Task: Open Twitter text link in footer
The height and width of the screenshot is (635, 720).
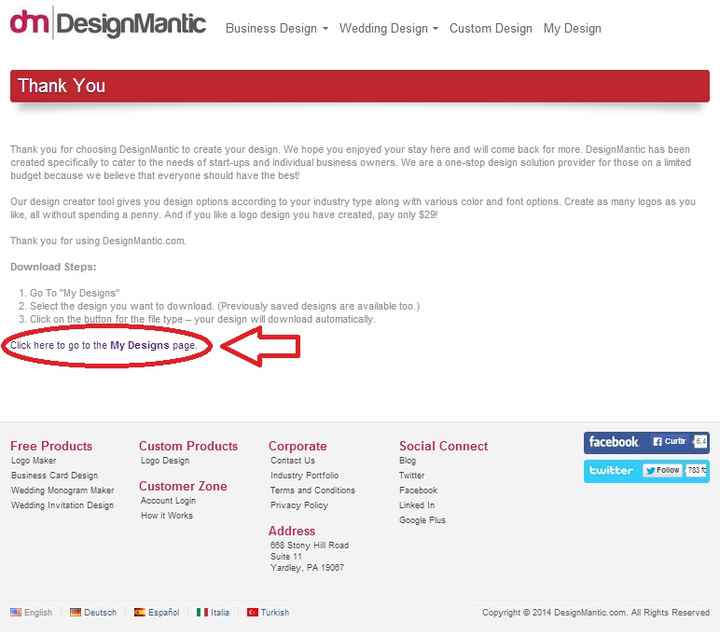Action: click(x=412, y=475)
